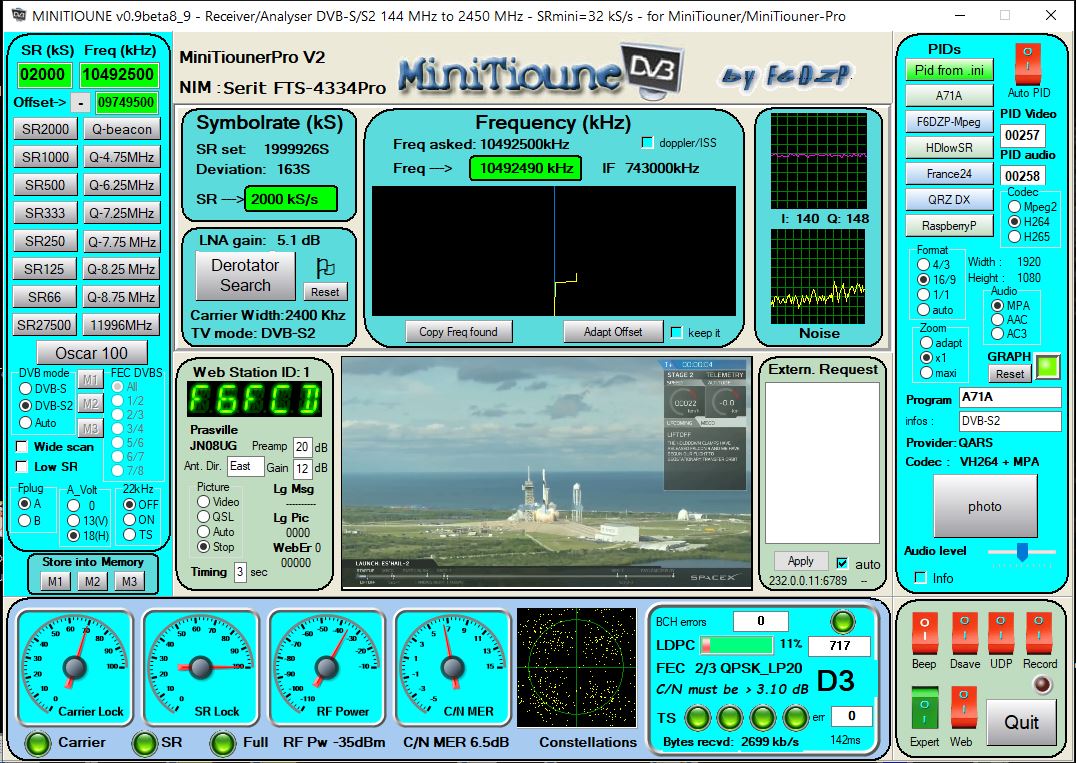Switch on the UDP rocker switch

(1001, 634)
